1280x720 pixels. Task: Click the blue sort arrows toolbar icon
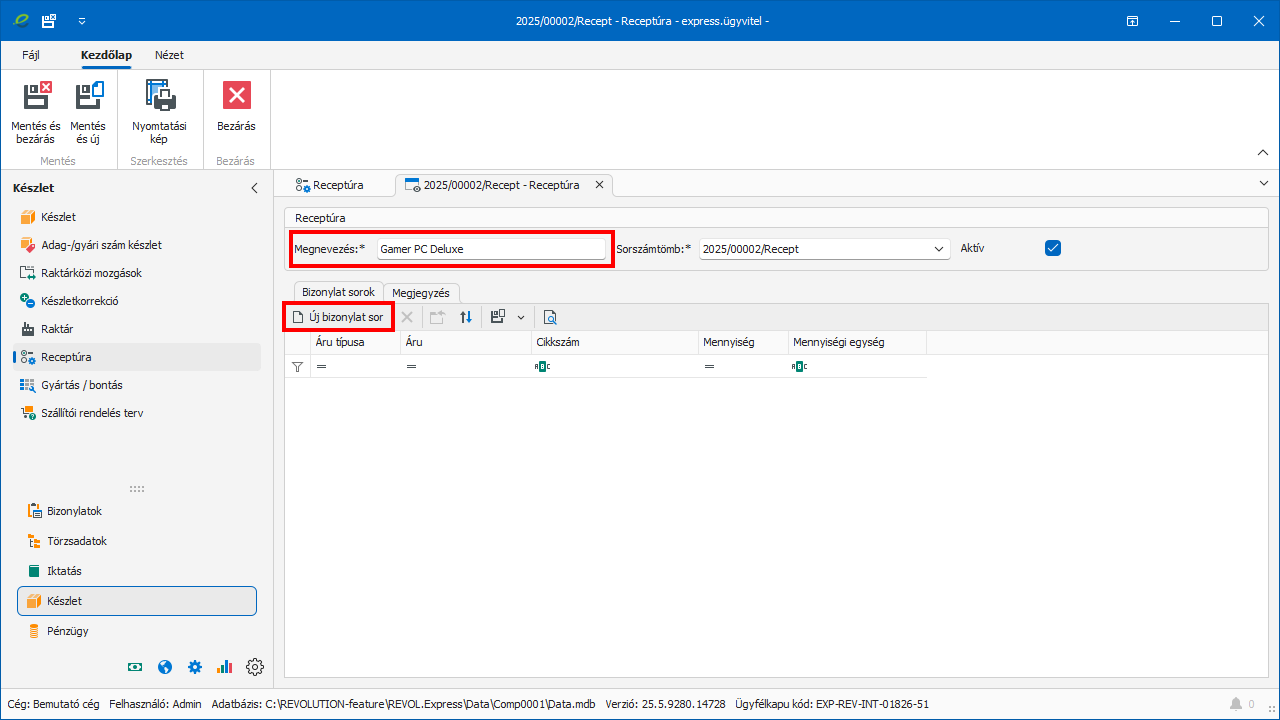(466, 317)
